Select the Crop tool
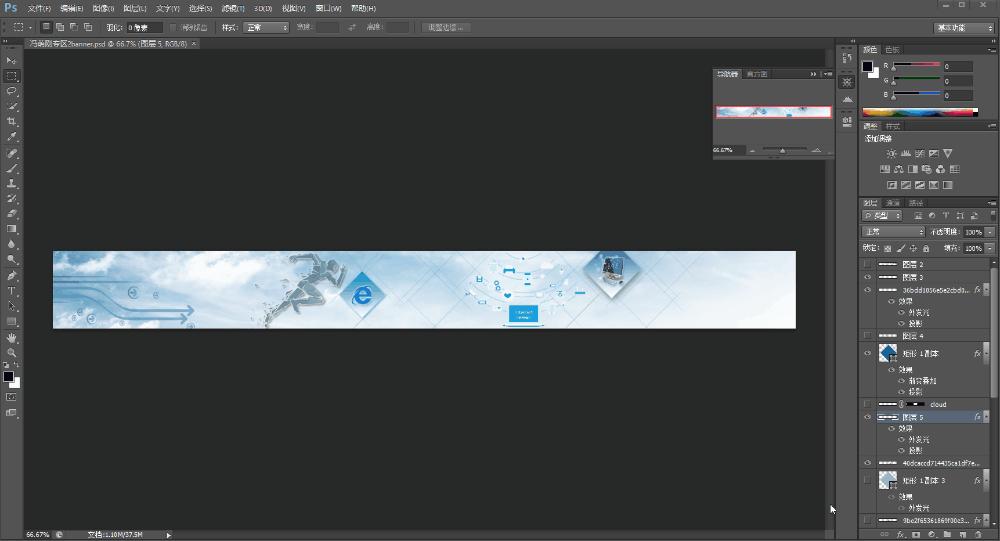1000x541 pixels. (x=11, y=122)
